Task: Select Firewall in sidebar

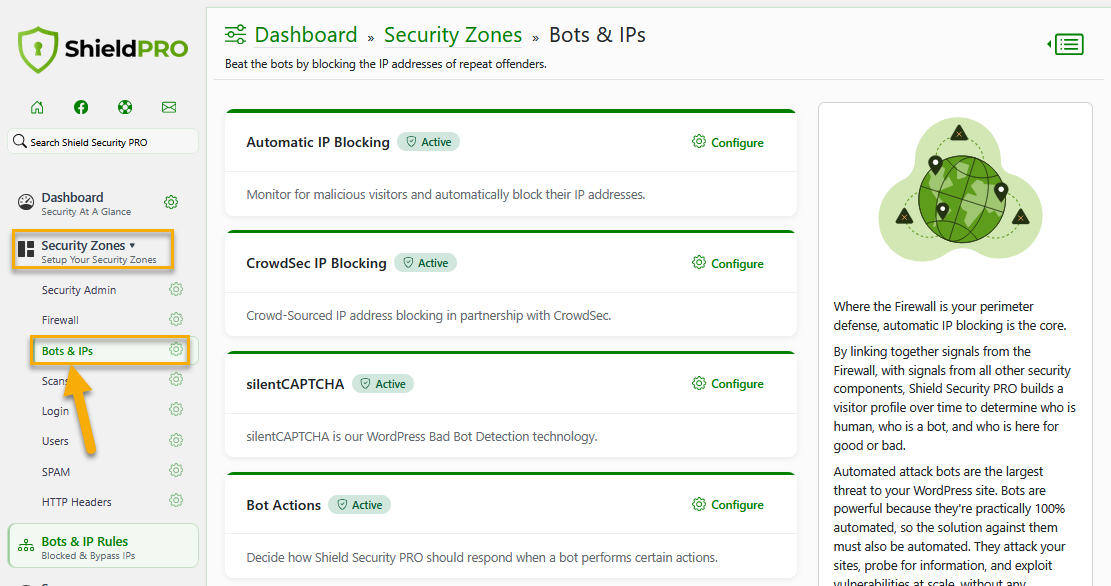Action: pos(60,320)
